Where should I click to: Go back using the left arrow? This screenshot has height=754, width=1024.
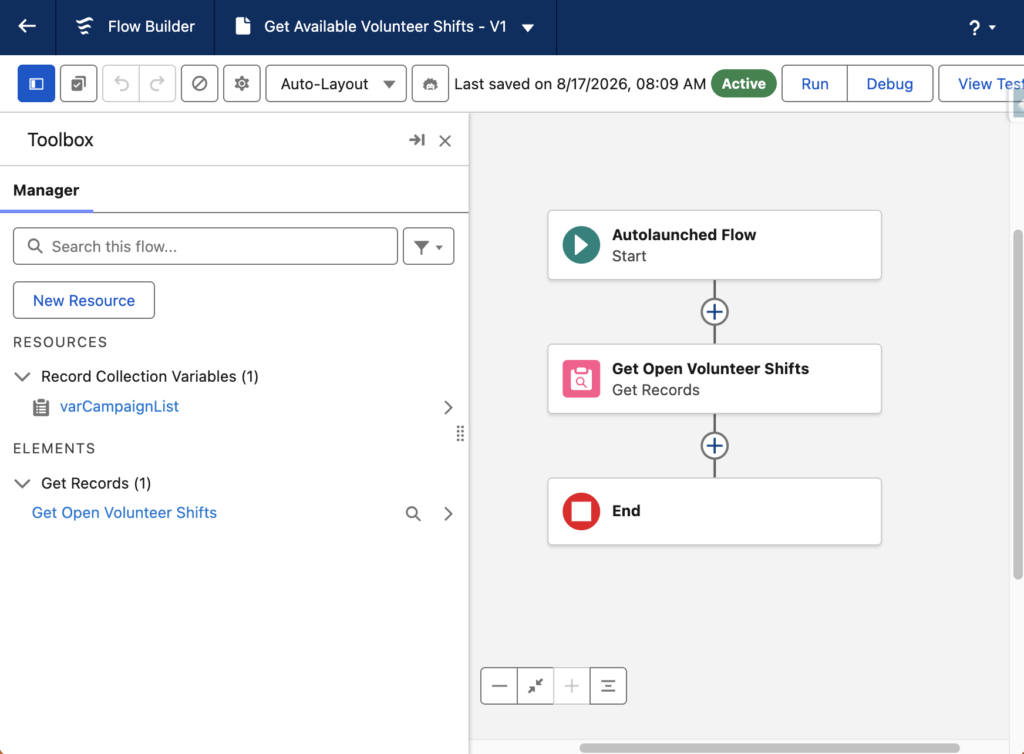click(x=27, y=26)
